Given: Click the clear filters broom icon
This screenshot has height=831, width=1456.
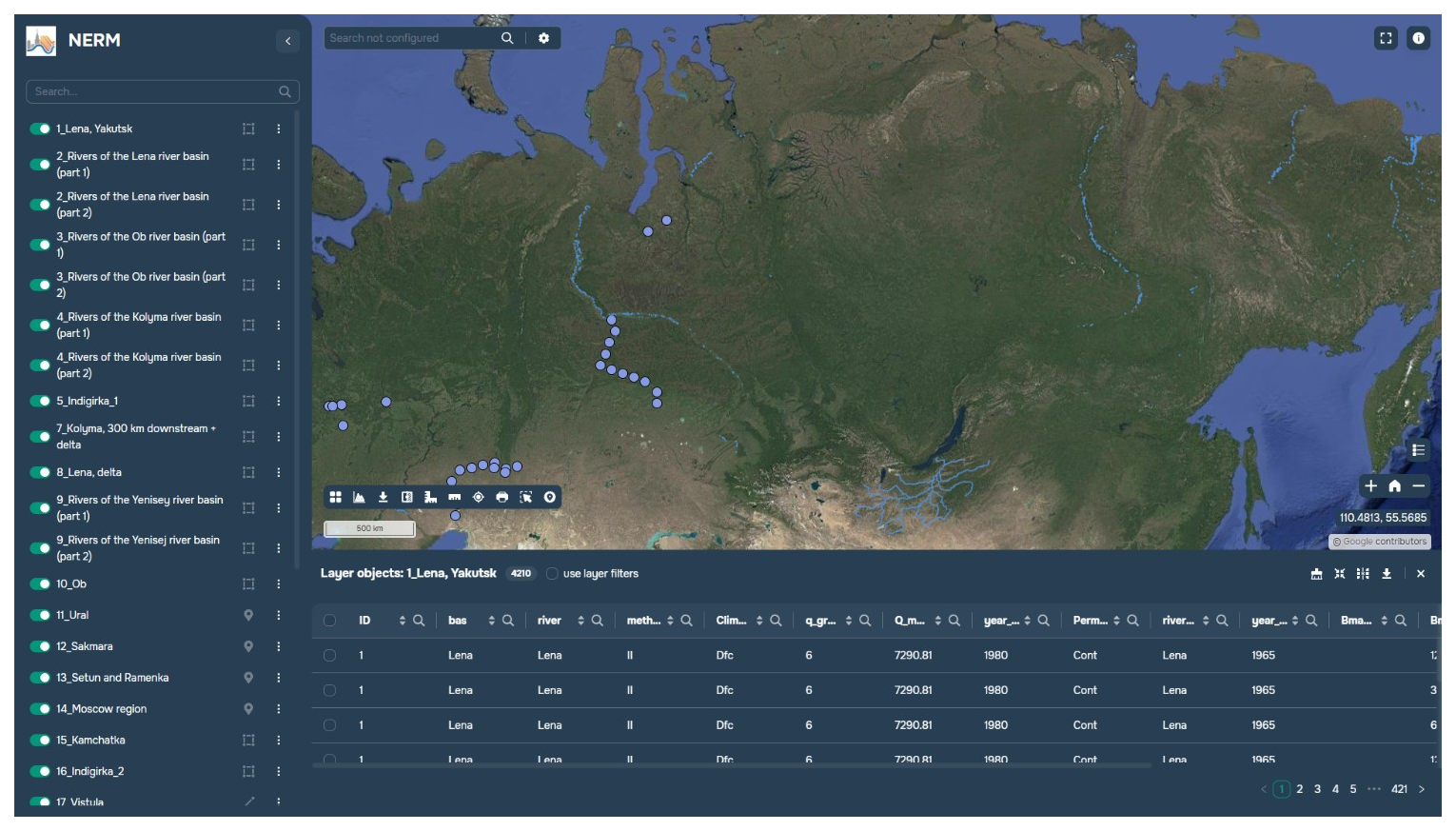Looking at the screenshot, I should coord(1316,574).
